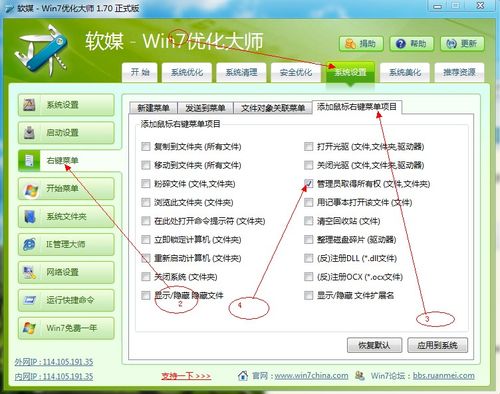Open the 系统美化 top tab

coord(405,72)
